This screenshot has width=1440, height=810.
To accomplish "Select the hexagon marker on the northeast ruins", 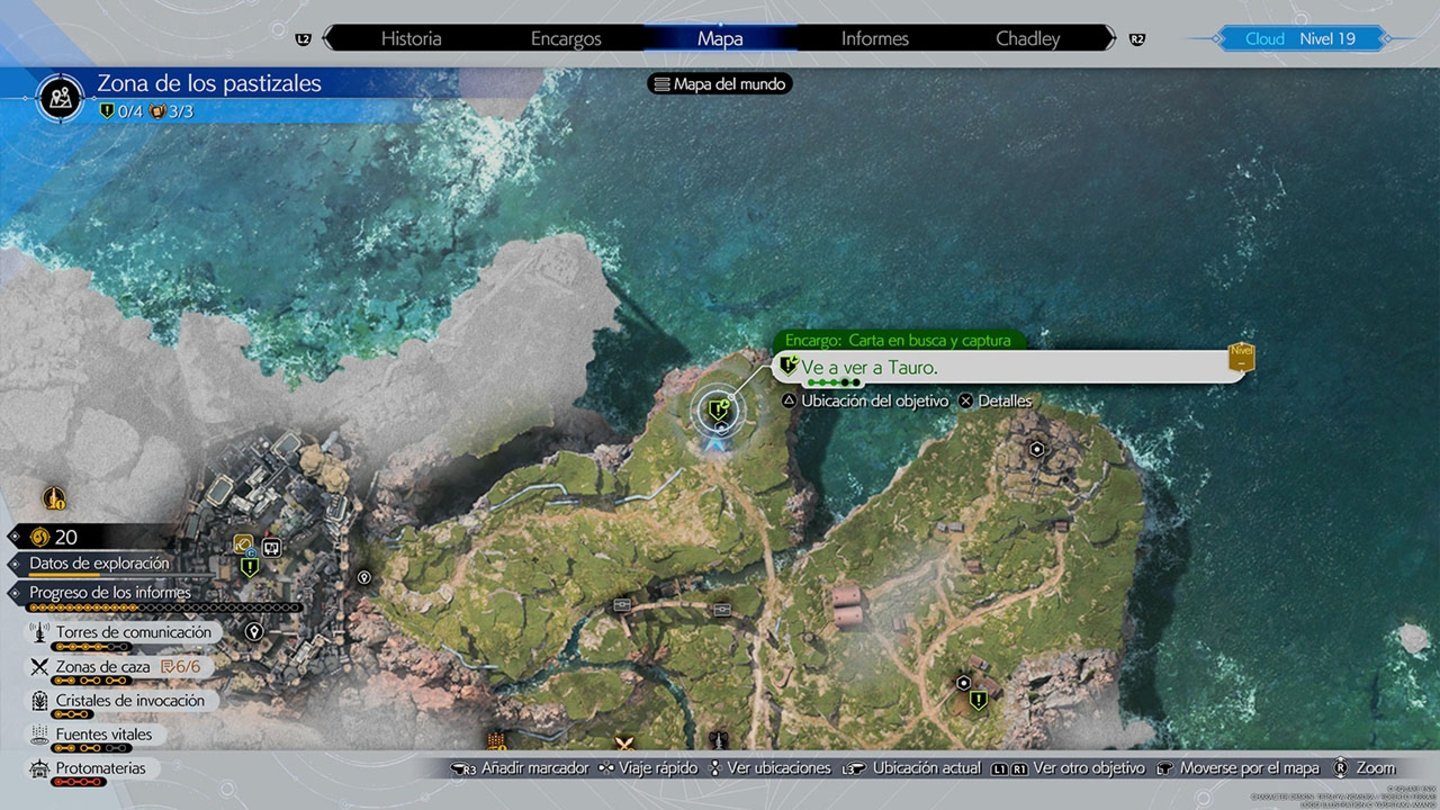I will coord(1038,449).
